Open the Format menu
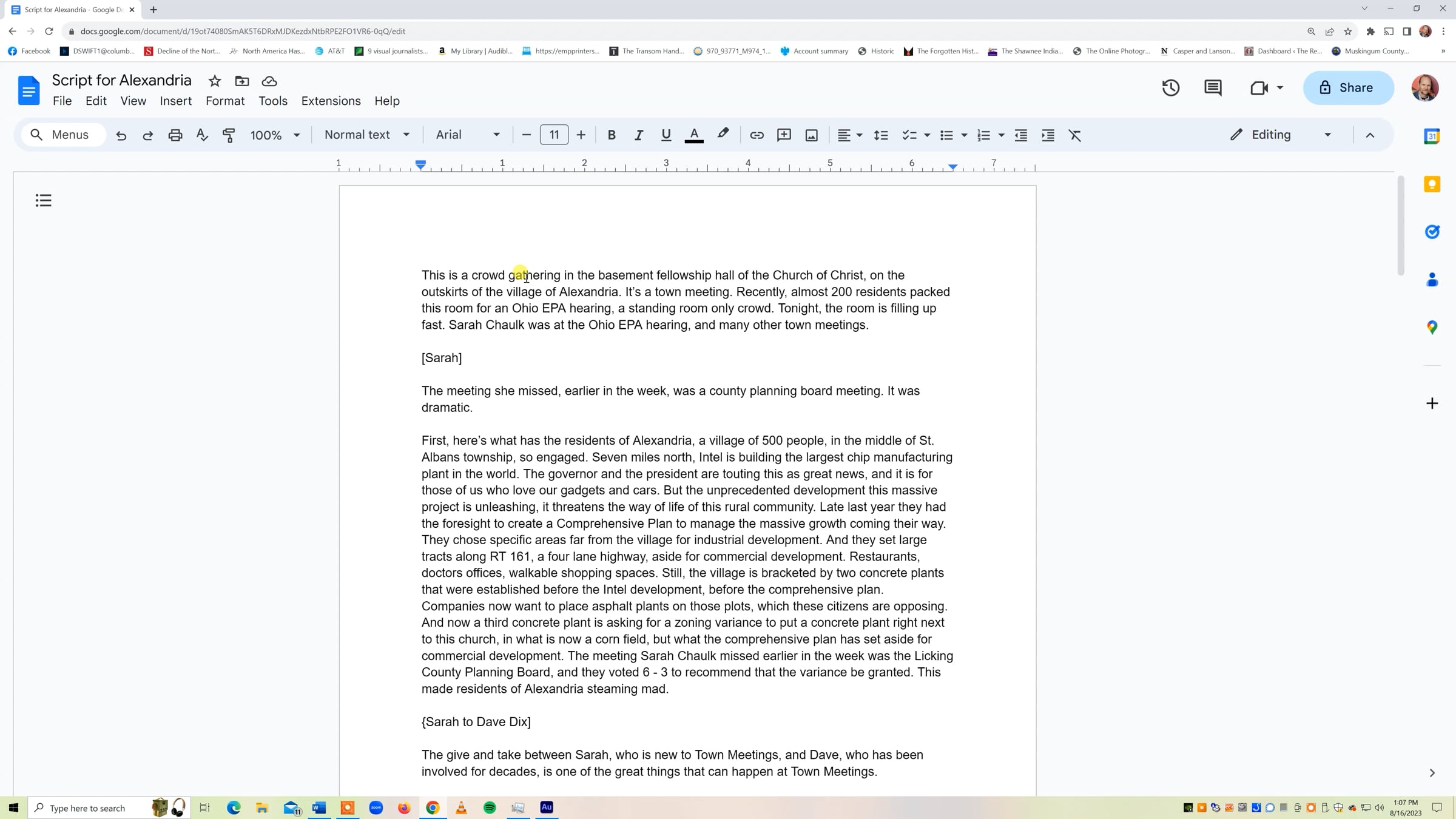Image resolution: width=1456 pixels, height=819 pixels. tap(224, 101)
